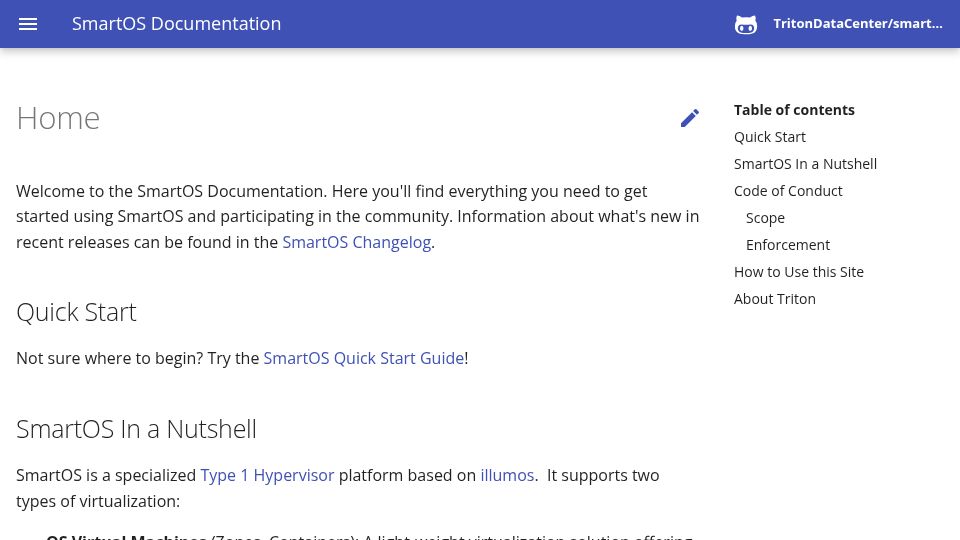Open the hamburger navigation menu
This screenshot has height=540, width=960.
(28, 24)
